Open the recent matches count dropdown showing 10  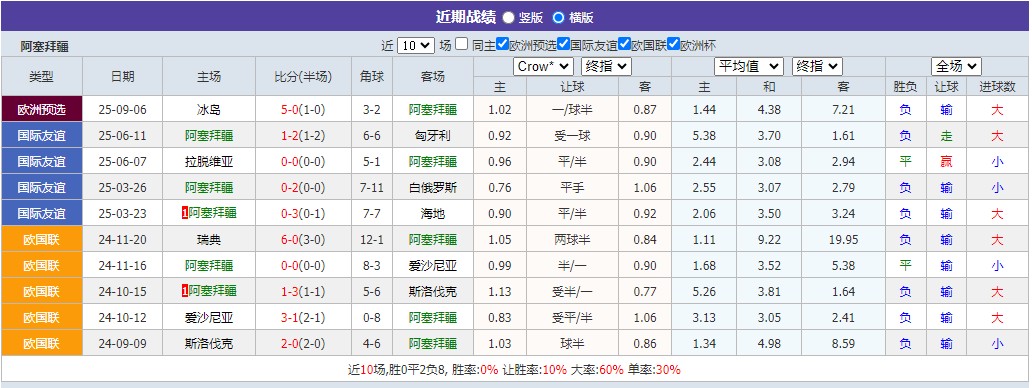pos(415,45)
